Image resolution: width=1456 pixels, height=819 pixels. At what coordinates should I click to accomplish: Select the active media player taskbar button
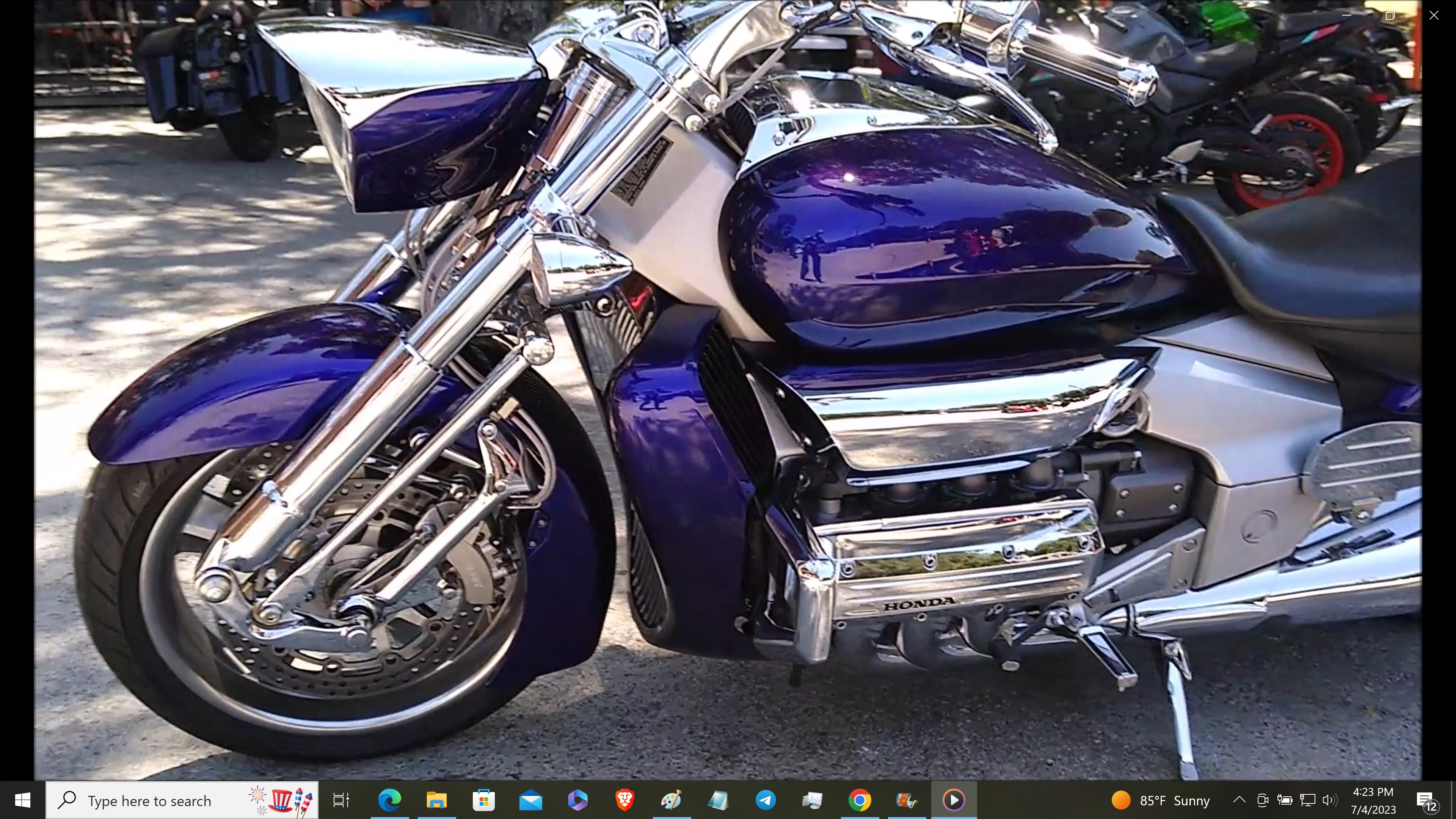[954, 800]
